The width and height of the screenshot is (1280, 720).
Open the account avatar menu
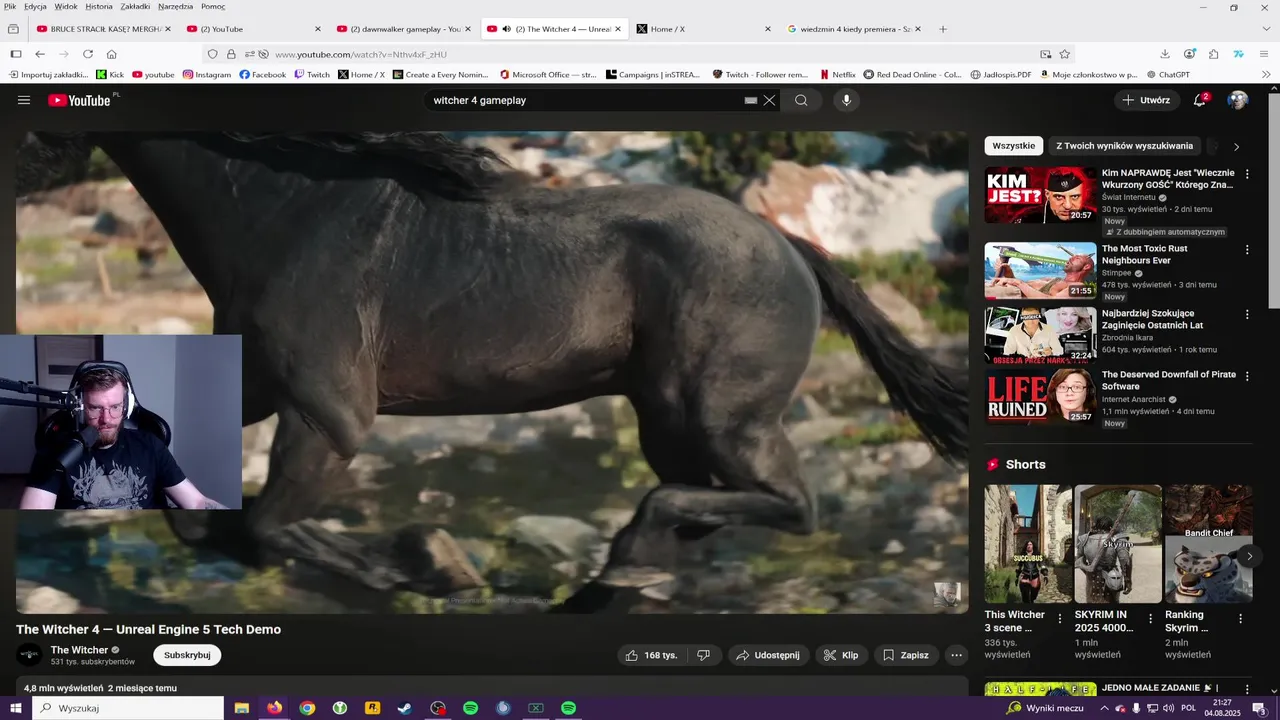tap(1238, 100)
